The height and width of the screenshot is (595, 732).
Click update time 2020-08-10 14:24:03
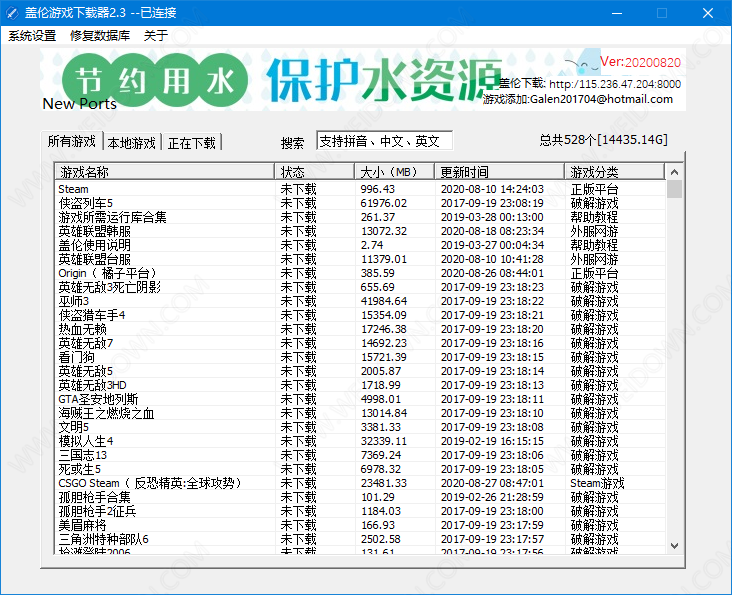492,189
